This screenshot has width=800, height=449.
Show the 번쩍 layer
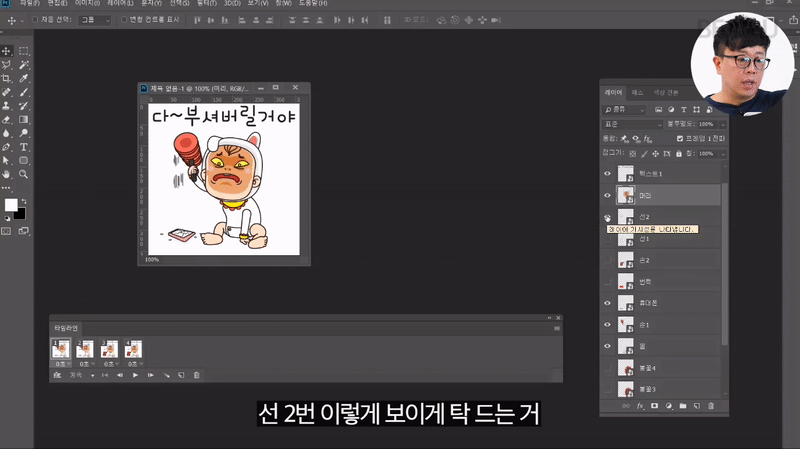[x=607, y=281]
